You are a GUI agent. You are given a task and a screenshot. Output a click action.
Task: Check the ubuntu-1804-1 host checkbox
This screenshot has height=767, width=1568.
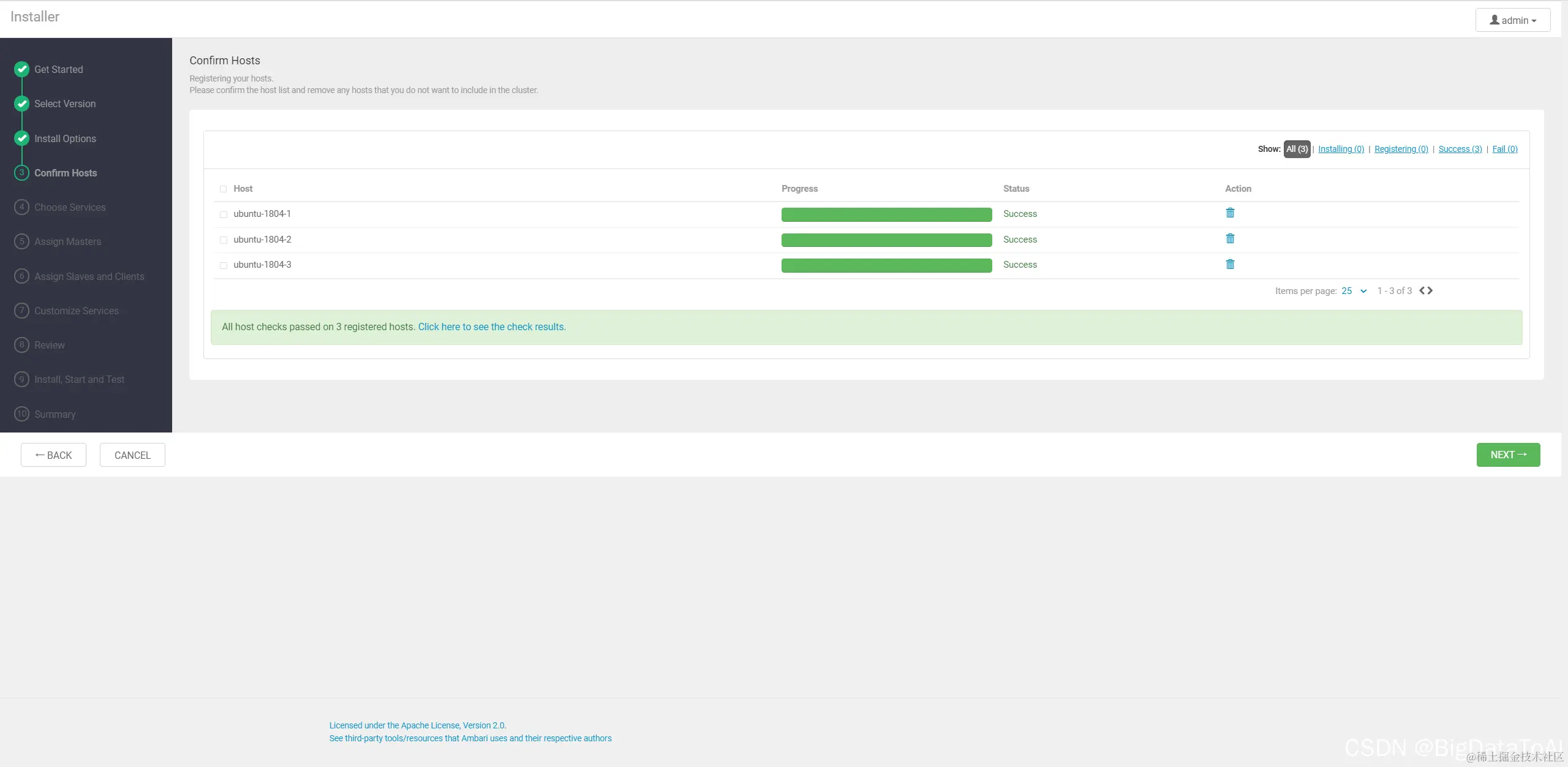coord(224,214)
